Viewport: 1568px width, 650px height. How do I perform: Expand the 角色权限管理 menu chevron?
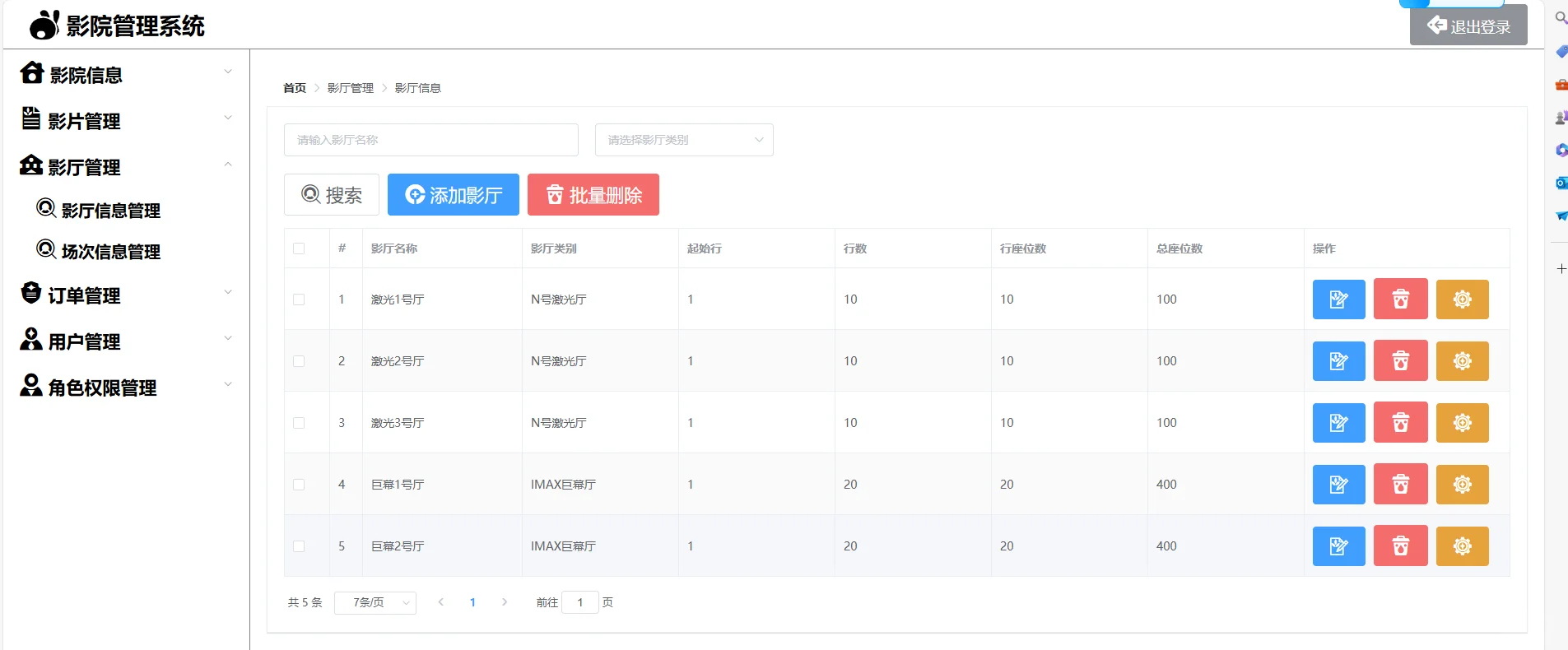(x=228, y=384)
